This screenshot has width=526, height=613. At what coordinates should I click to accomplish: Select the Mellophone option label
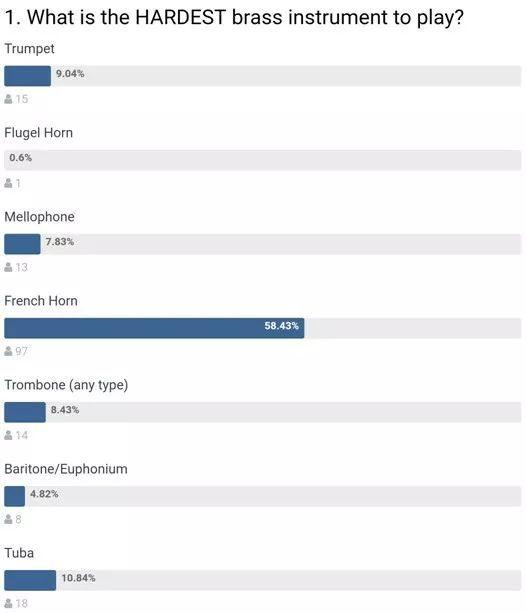(39, 217)
